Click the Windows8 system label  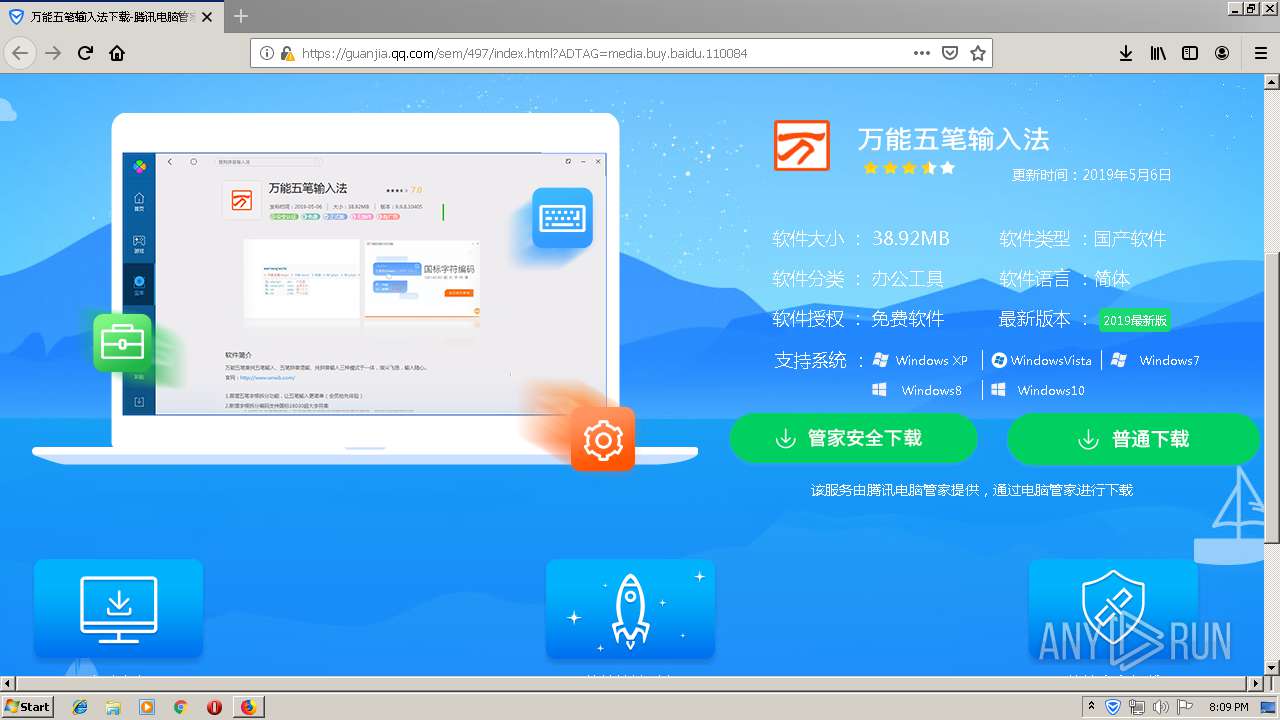point(917,390)
